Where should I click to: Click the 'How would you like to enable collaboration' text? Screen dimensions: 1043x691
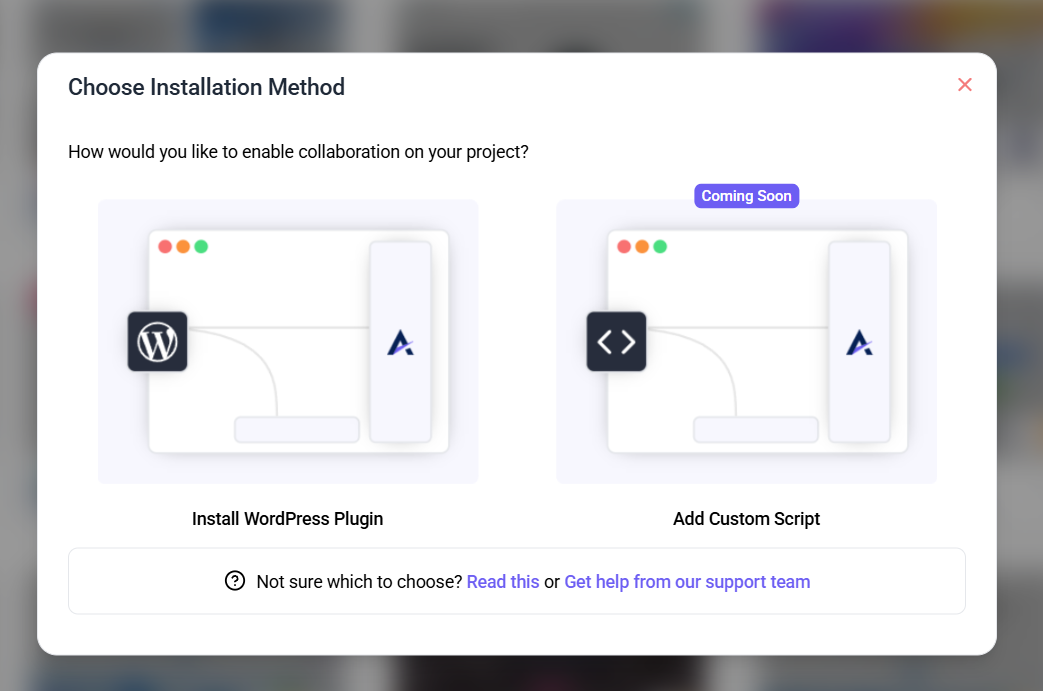pos(299,152)
